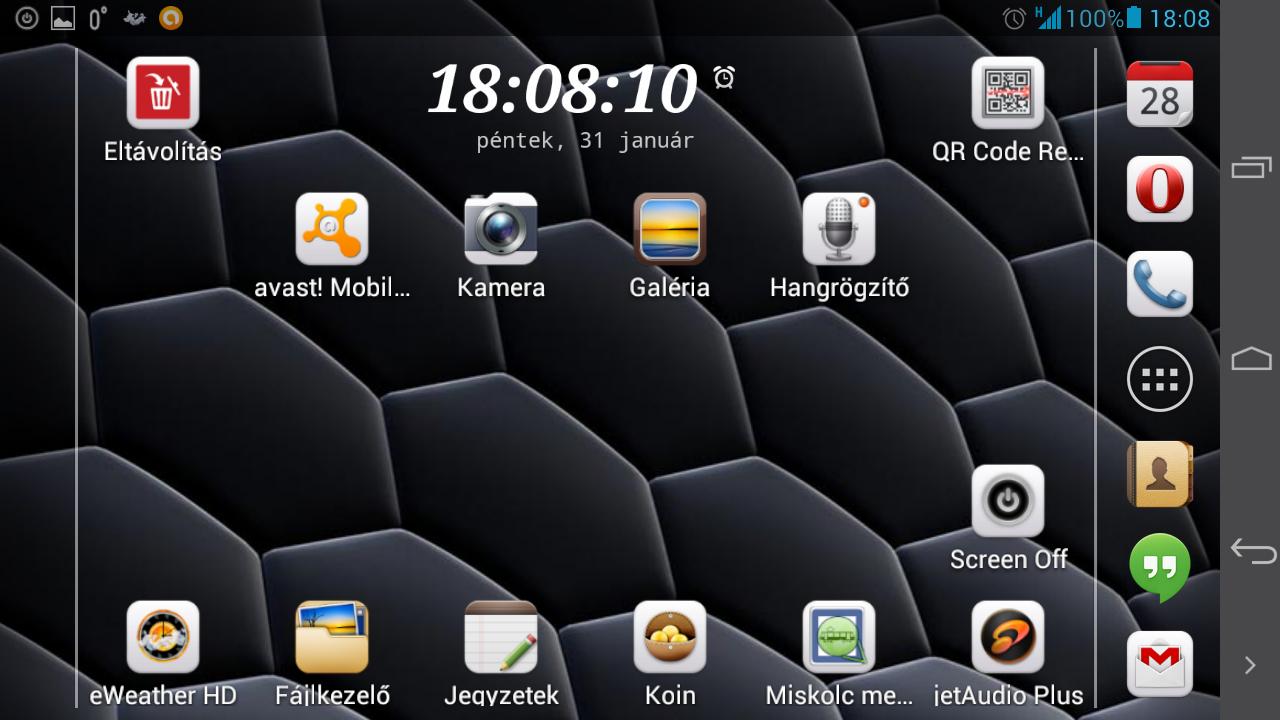Tap the 0° temperature notification

click(97, 18)
